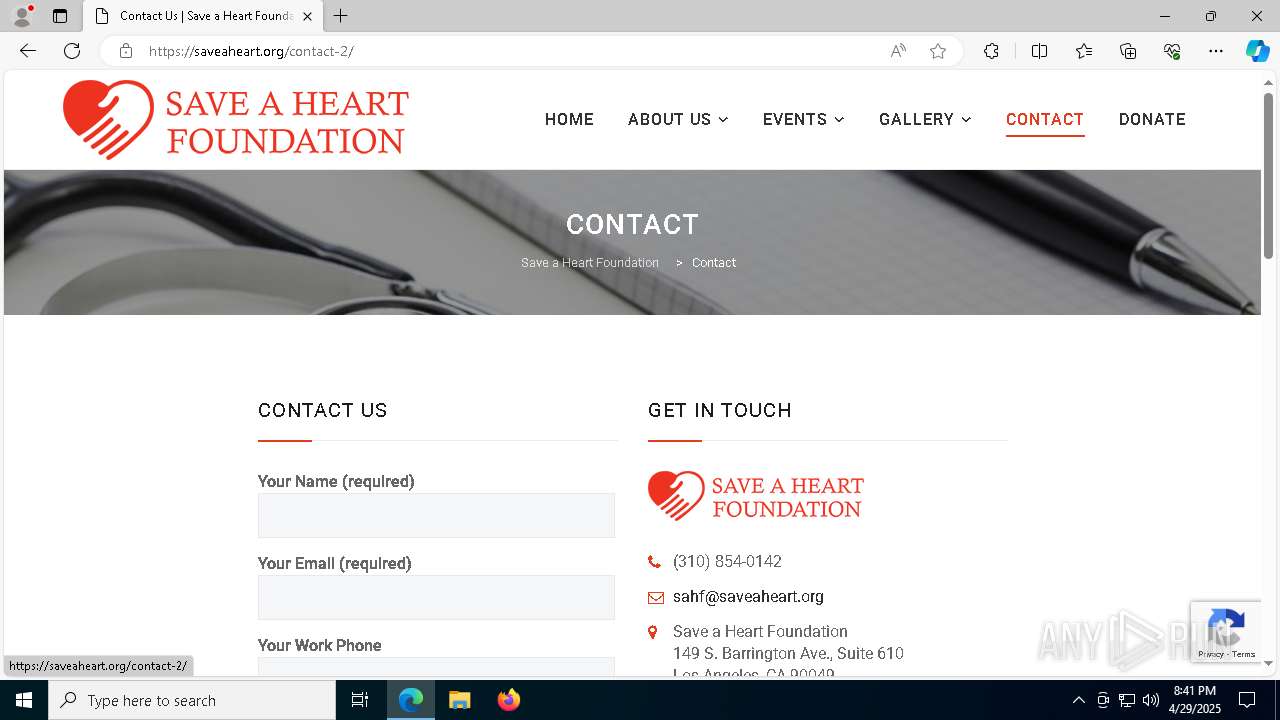1280x720 pixels.
Task: Show hidden system tray icons
Action: click(1078, 700)
